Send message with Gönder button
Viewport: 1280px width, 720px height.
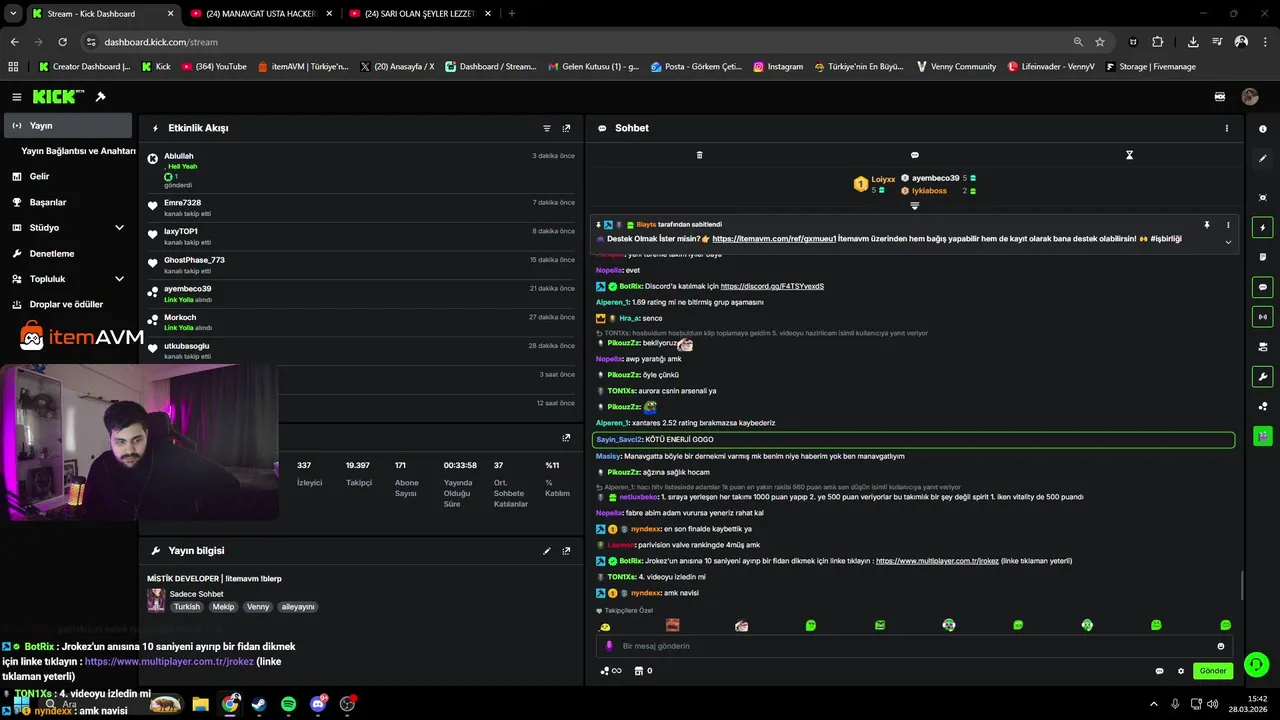click(1212, 671)
